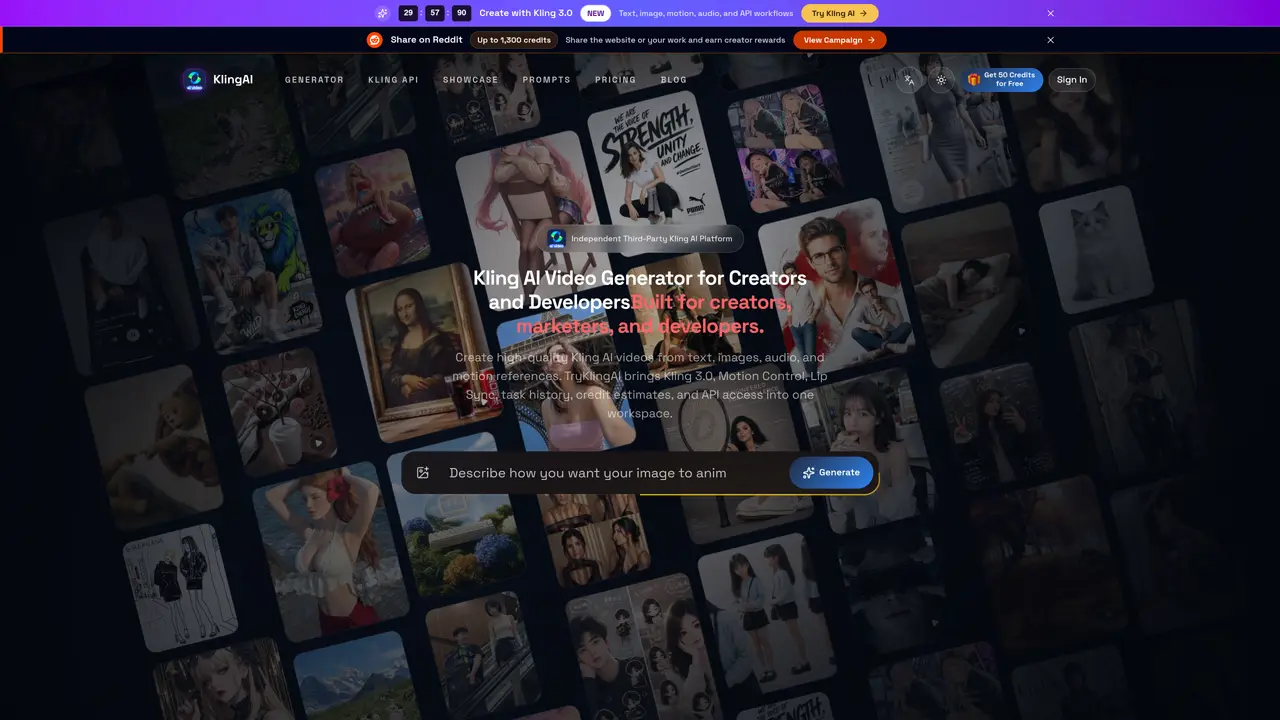Image resolution: width=1280 pixels, height=720 pixels.
Task: Click the Try Kling AI button
Action: pyautogui.click(x=839, y=13)
